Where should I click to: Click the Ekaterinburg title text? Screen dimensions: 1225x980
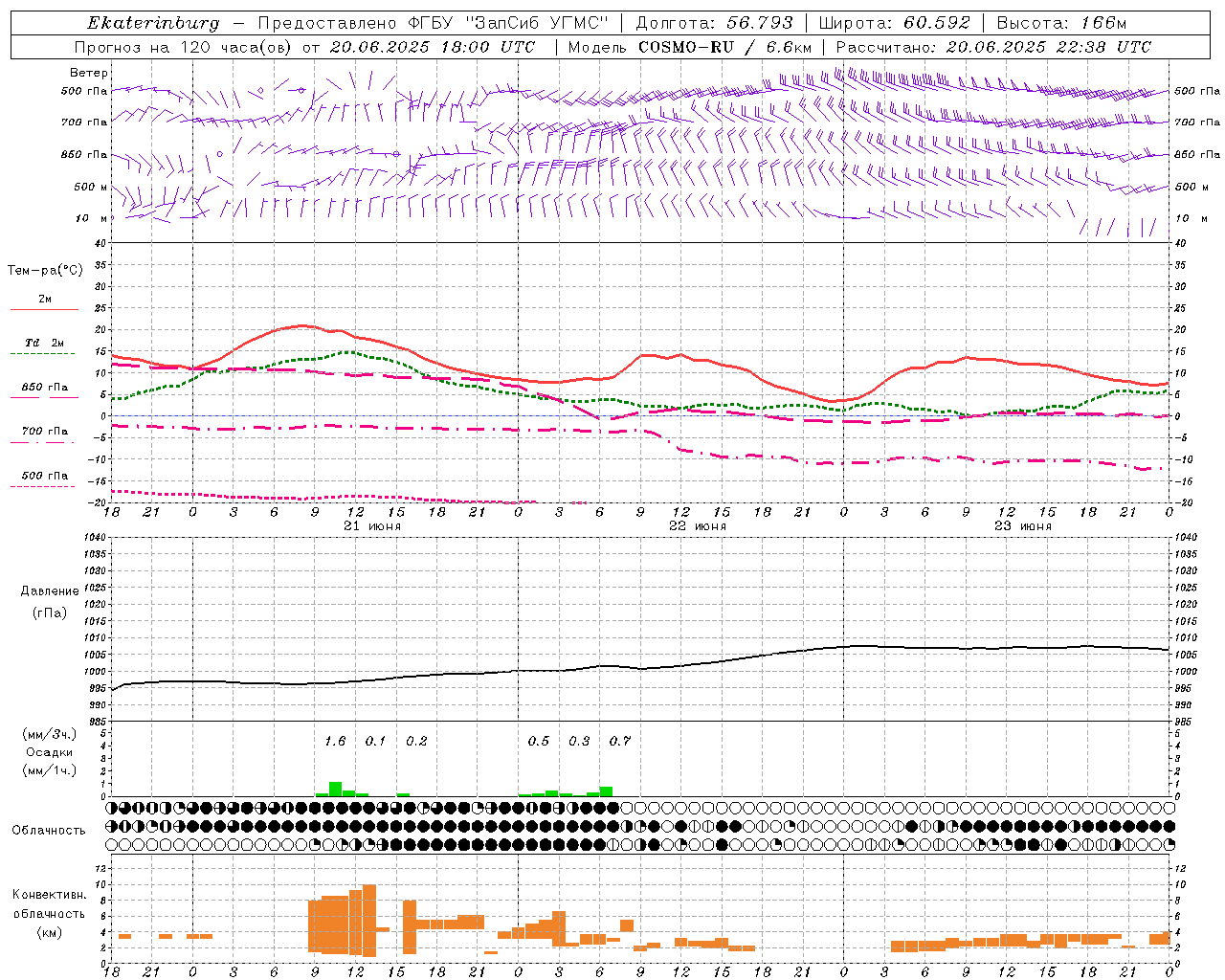pyautogui.click(x=152, y=23)
